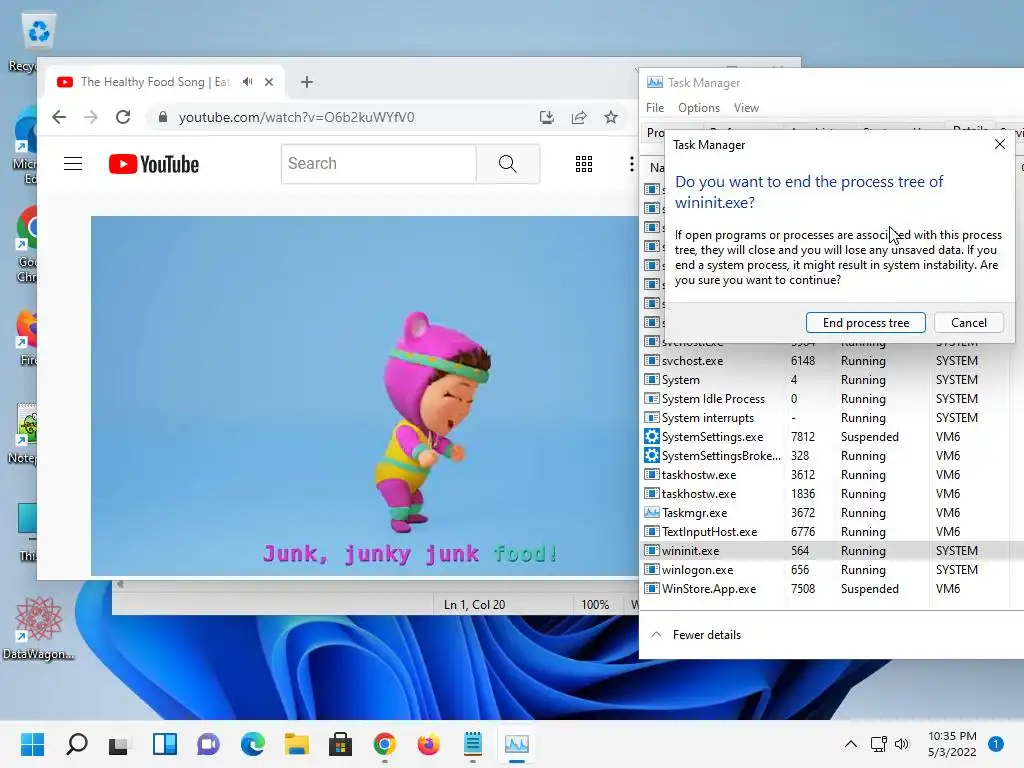Select taskhostw.exe with PID 1836
This screenshot has height=768, width=1024.
click(x=831, y=494)
